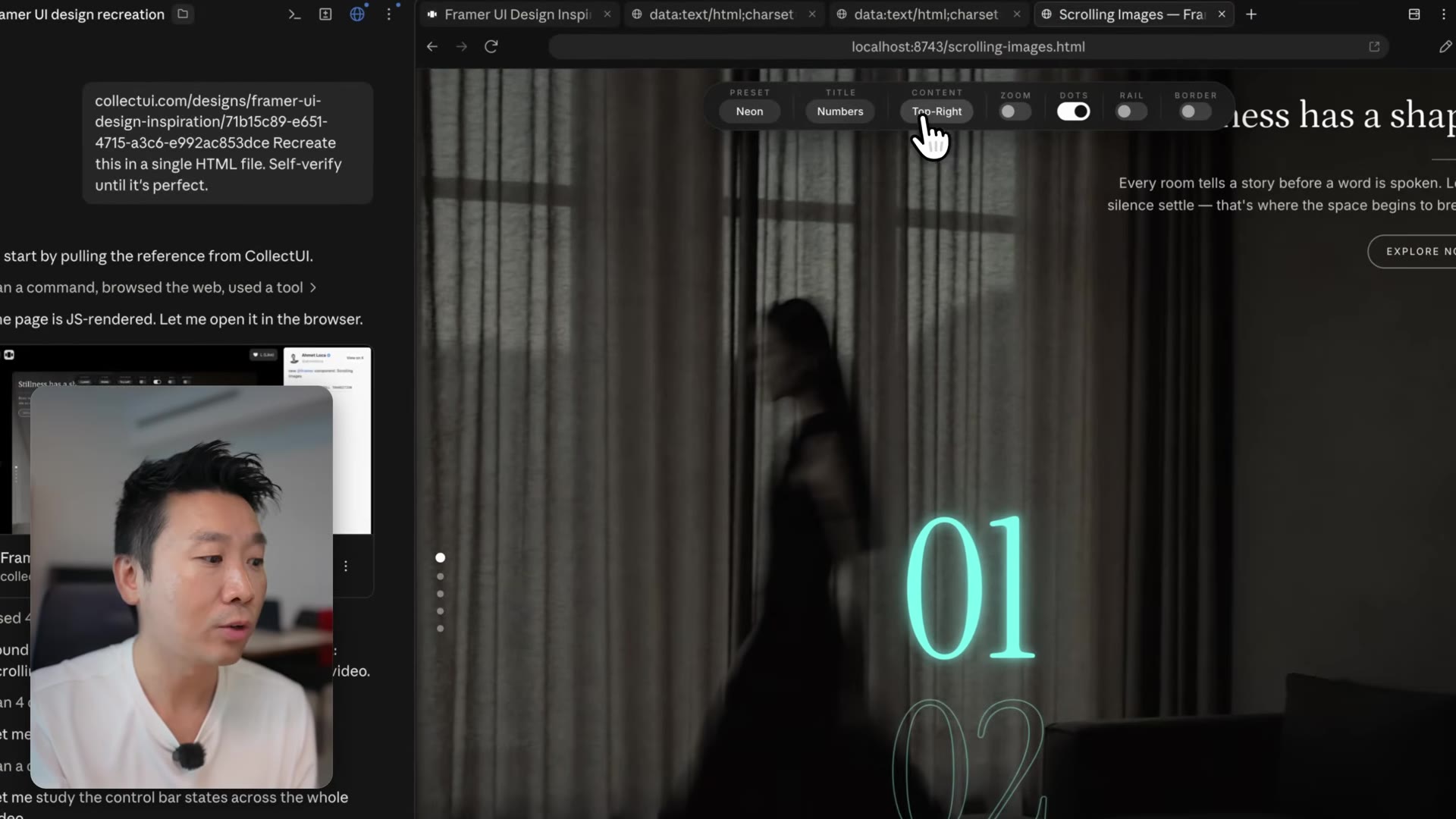Close the second data:text/html tab

pos(1017,14)
